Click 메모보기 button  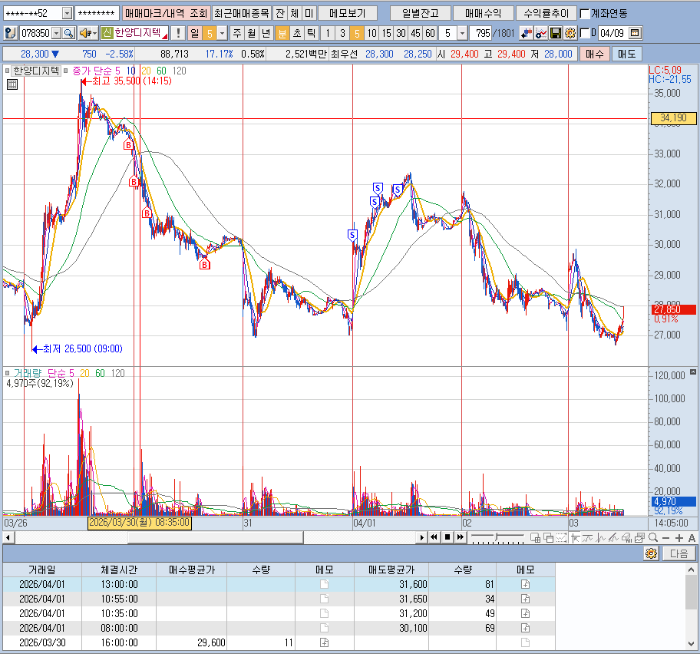click(x=347, y=13)
